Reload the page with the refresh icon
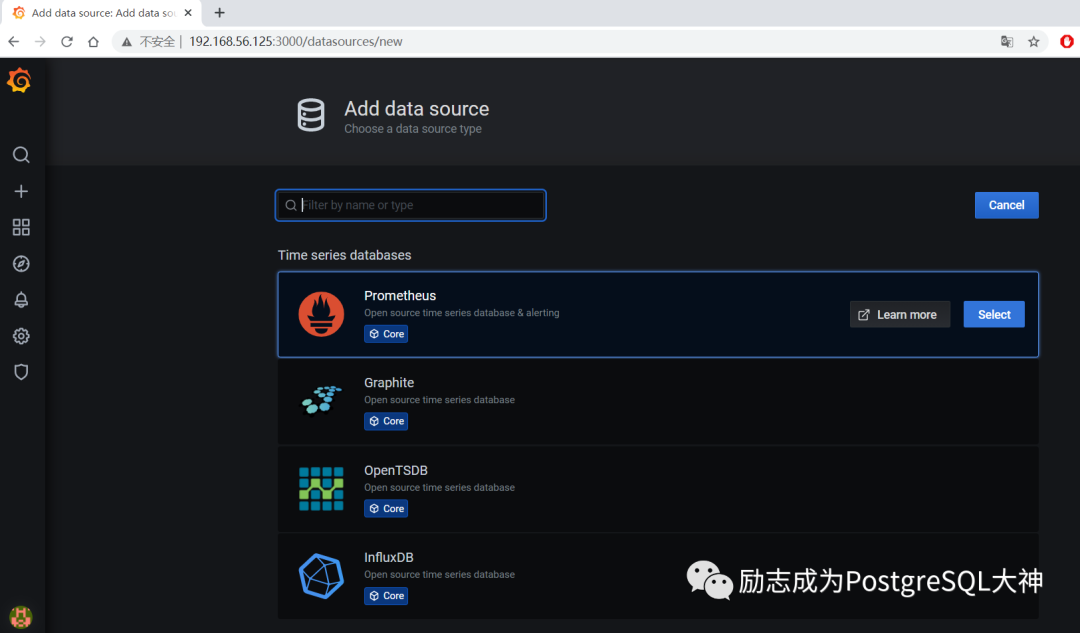The width and height of the screenshot is (1080, 633). click(67, 41)
